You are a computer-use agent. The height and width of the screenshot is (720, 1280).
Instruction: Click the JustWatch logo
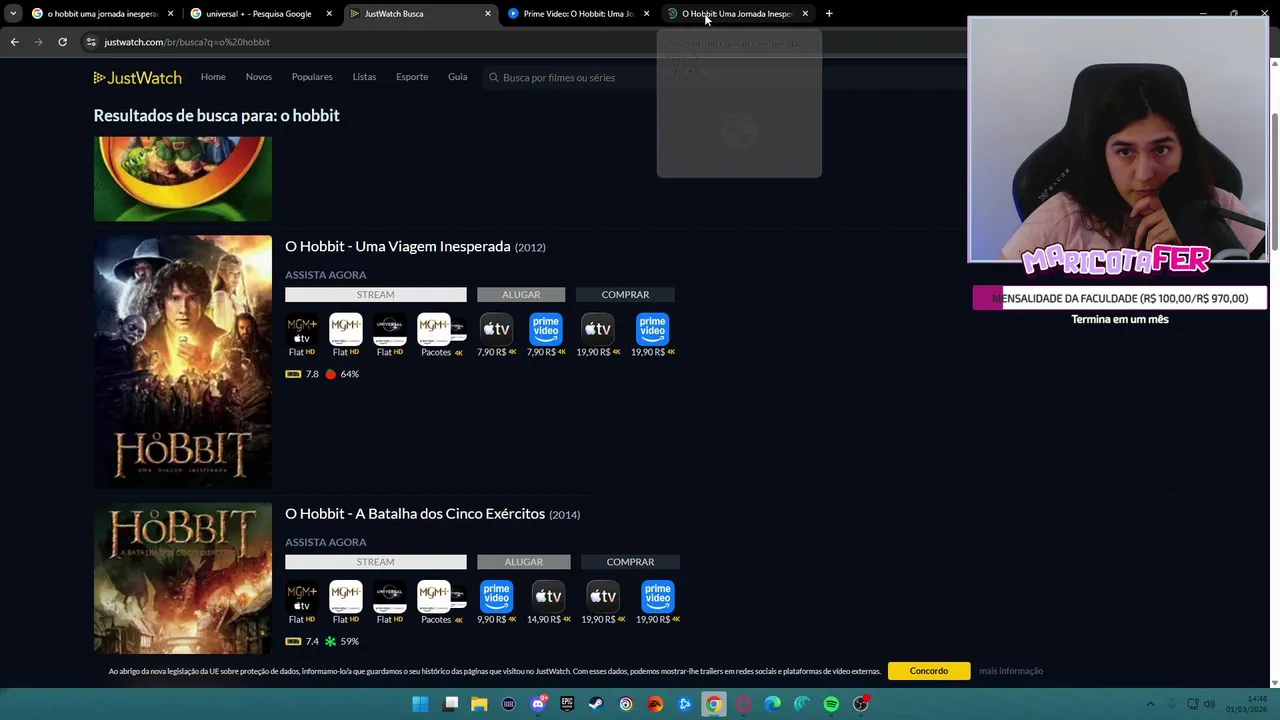(137, 77)
